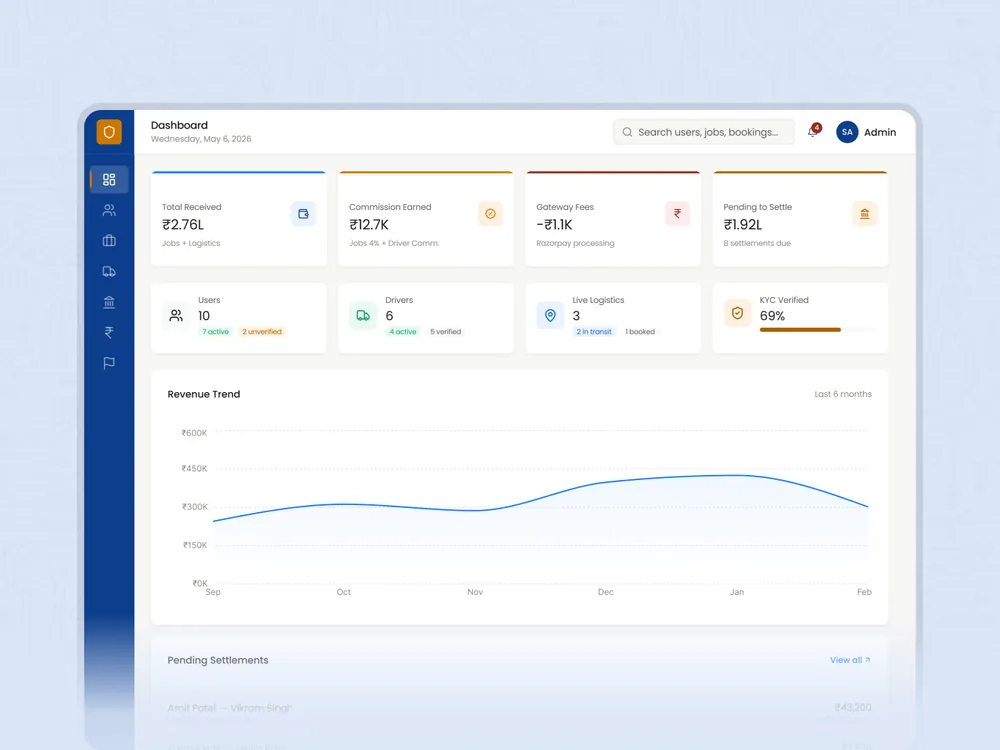
Task: Click the people icon in Users card
Action: (176, 315)
